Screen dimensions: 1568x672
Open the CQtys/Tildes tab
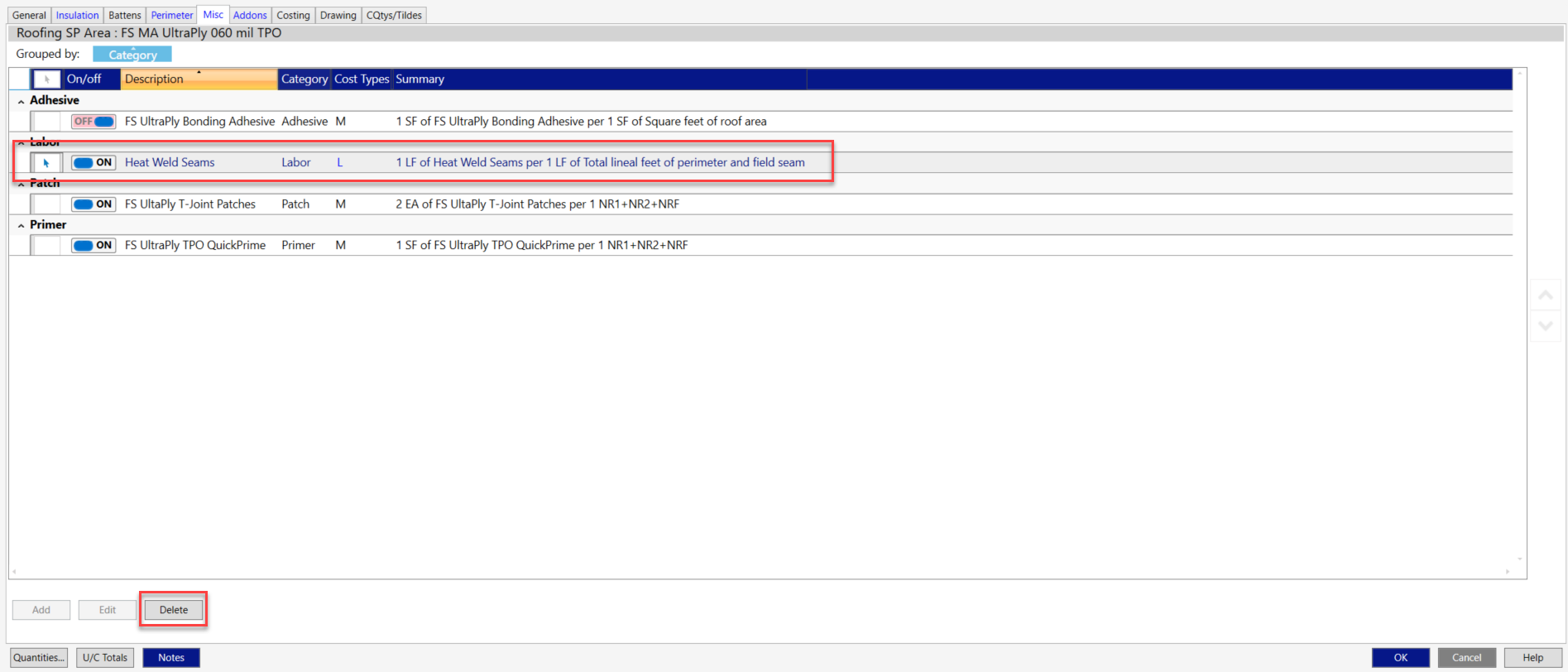coord(394,15)
